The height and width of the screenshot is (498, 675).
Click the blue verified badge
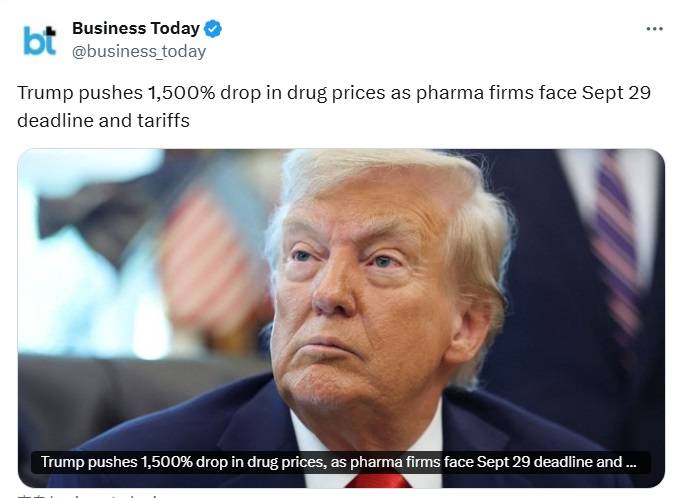coord(213,29)
